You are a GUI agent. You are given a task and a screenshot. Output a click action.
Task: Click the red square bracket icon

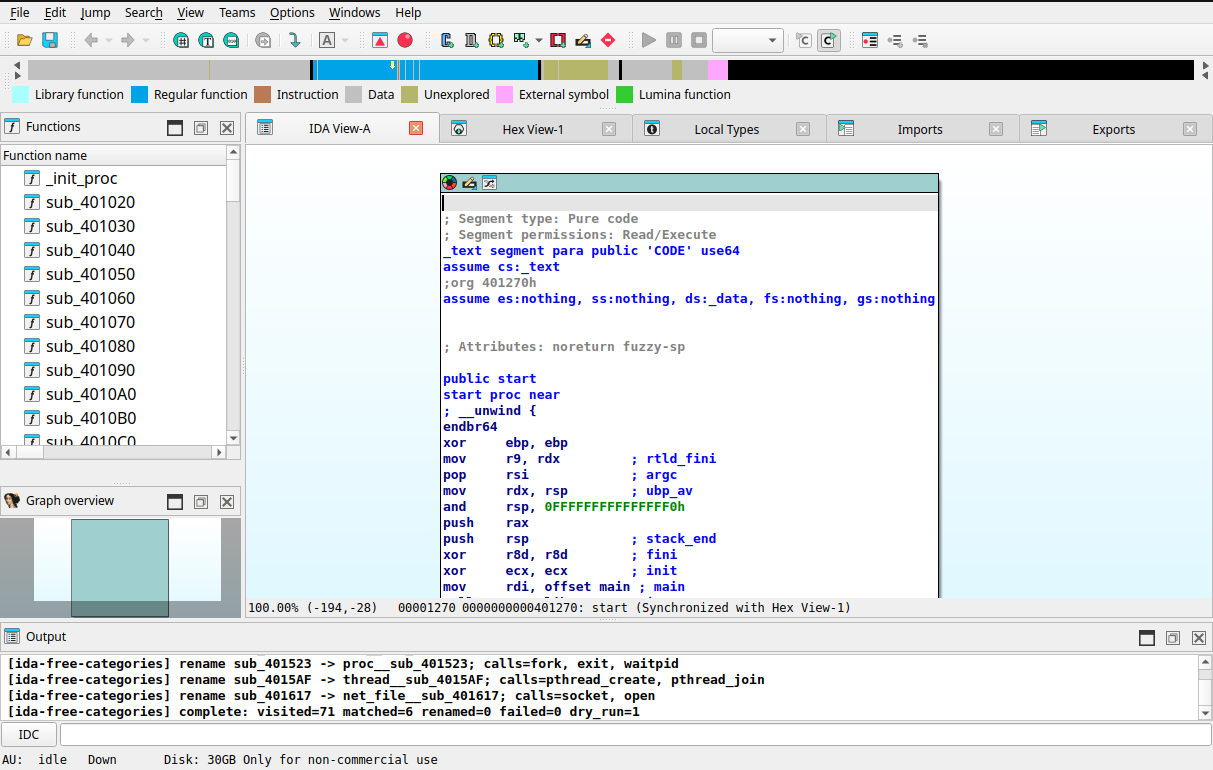558,40
